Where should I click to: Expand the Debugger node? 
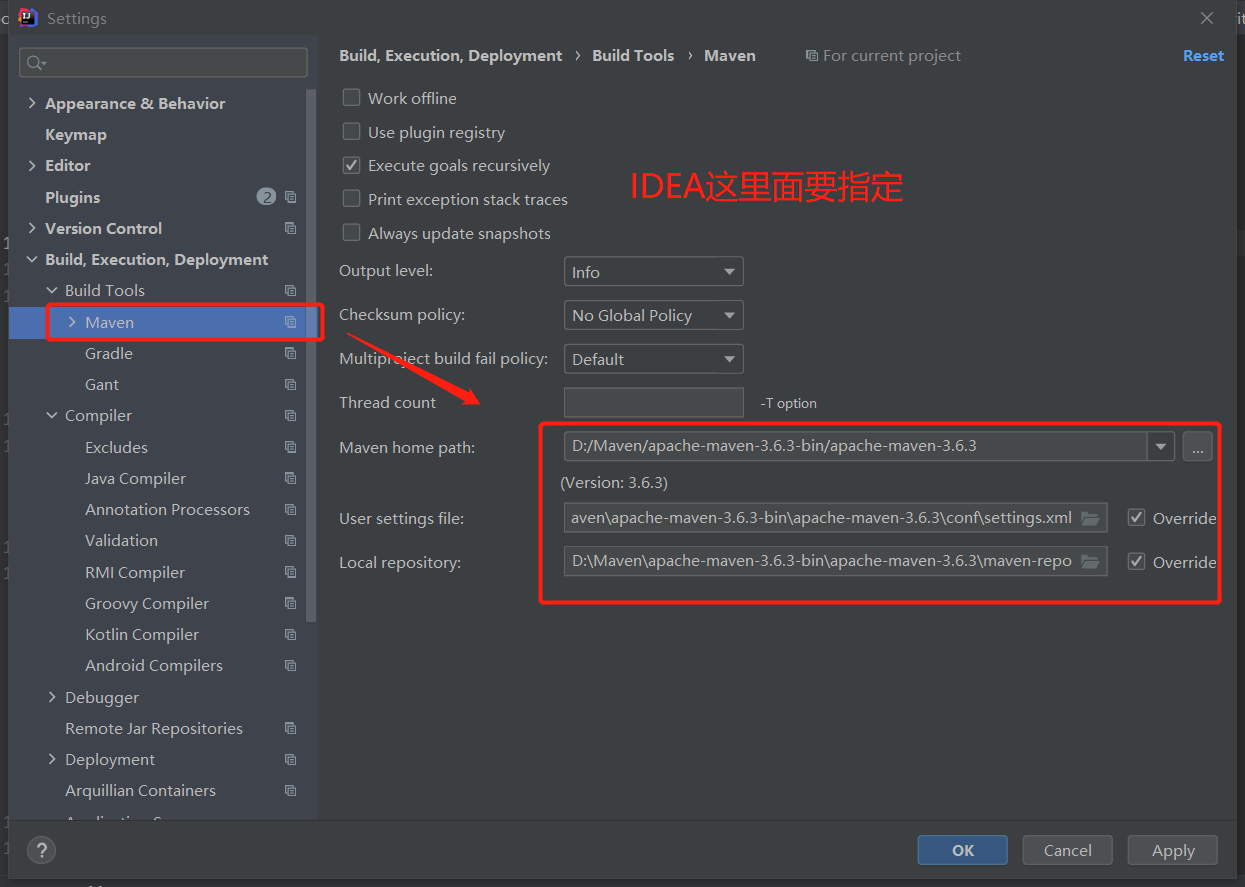tap(52, 697)
